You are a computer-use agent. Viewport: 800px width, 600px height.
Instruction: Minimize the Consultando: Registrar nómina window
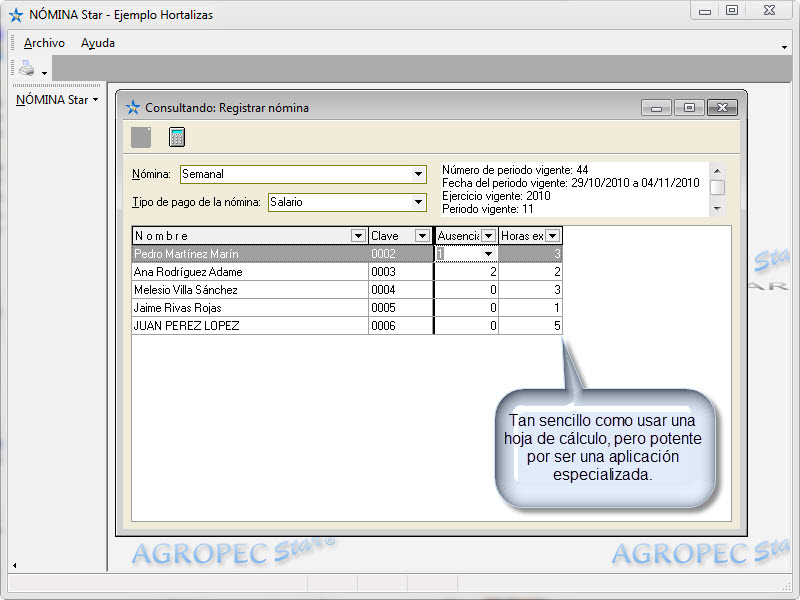click(x=656, y=108)
